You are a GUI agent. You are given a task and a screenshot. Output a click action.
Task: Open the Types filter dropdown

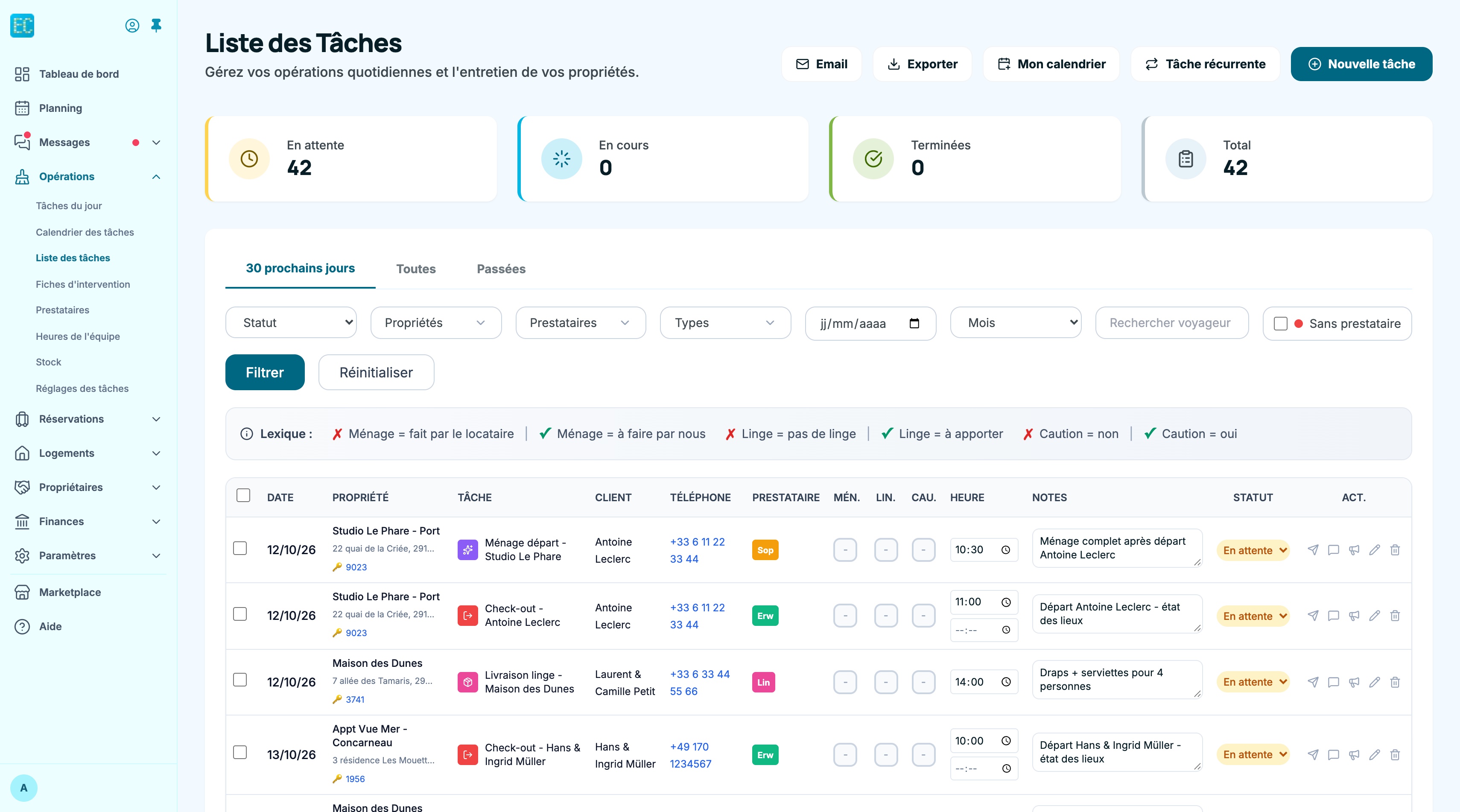725,322
